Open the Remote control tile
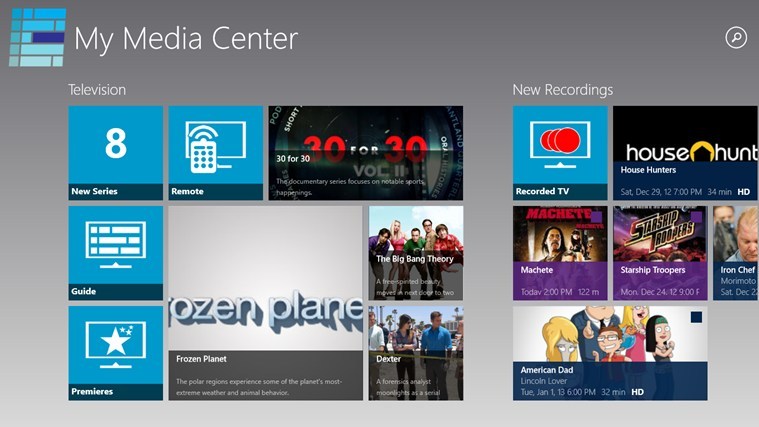This screenshot has height=427, width=759. pos(215,153)
